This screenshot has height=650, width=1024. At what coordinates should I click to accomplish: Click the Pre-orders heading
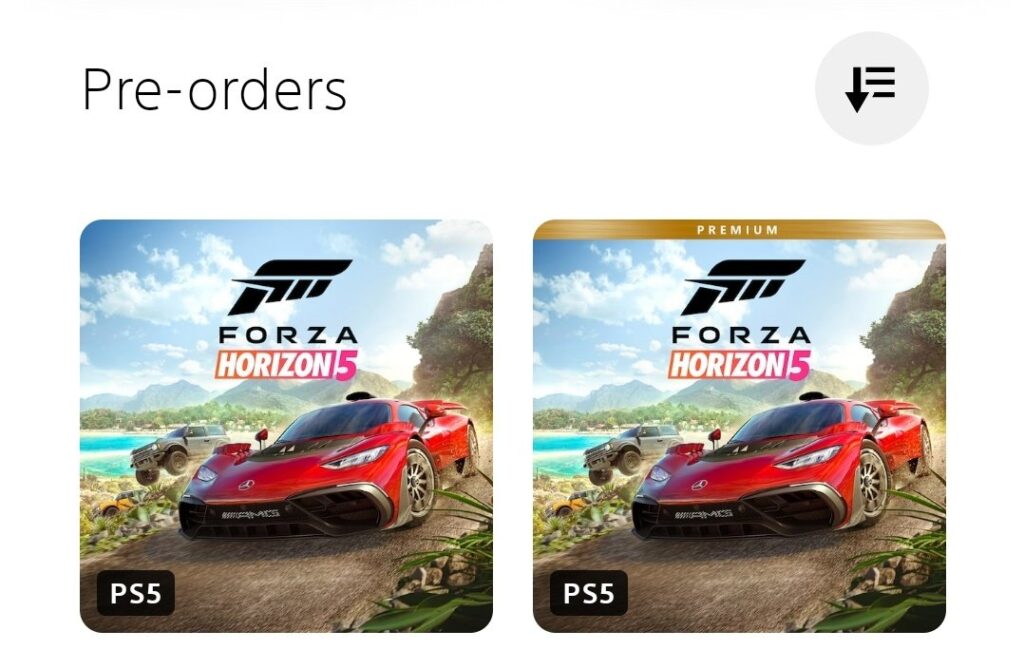(x=214, y=89)
